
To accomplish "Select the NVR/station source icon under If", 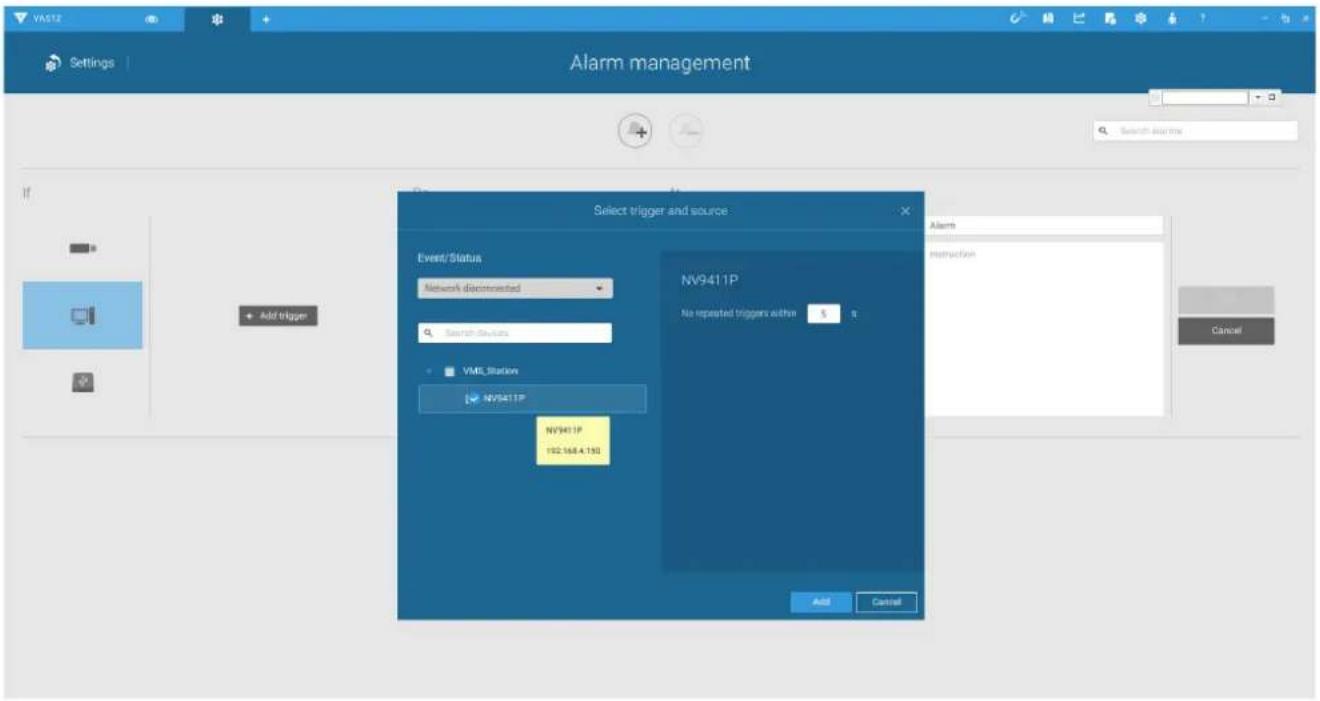I will pyautogui.click(x=82, y=316).
